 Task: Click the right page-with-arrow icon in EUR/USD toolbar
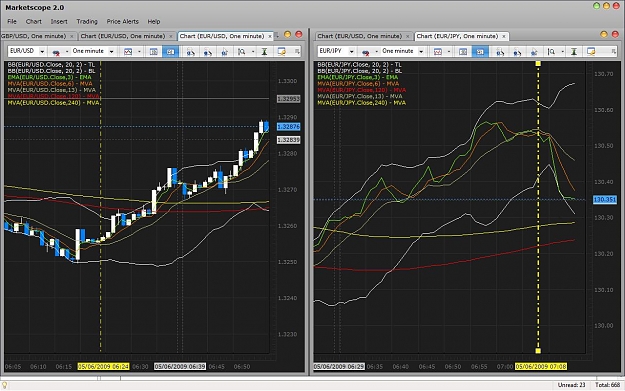208,52
